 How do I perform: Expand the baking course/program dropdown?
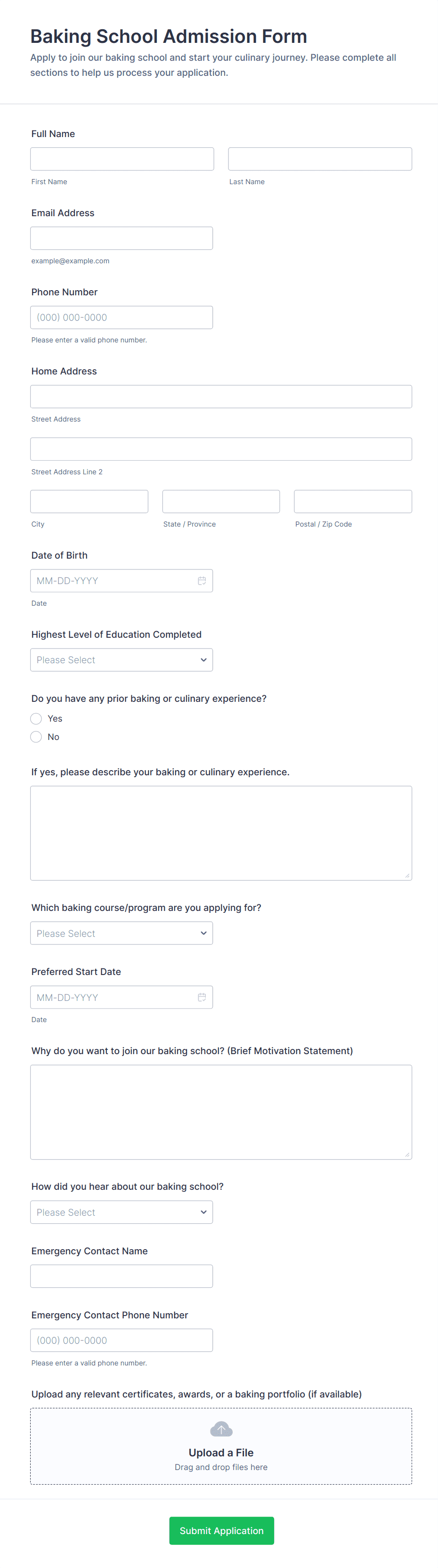pyautogui.click(x=122, y=933)
